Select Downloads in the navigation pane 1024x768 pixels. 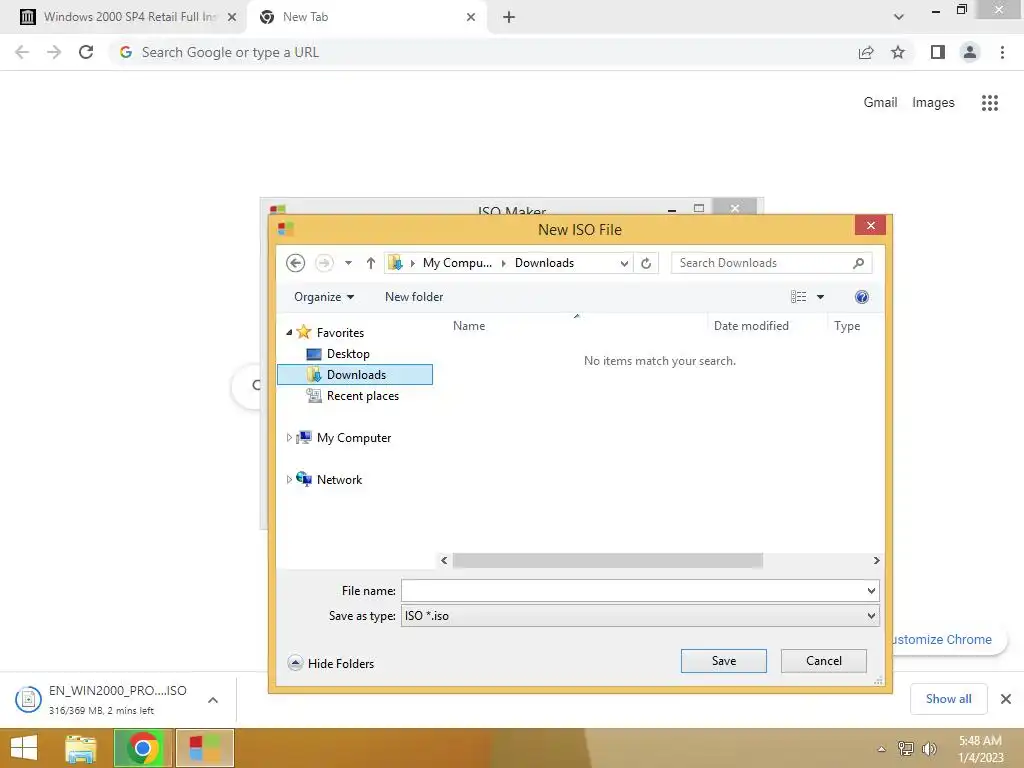pos(355,374)
